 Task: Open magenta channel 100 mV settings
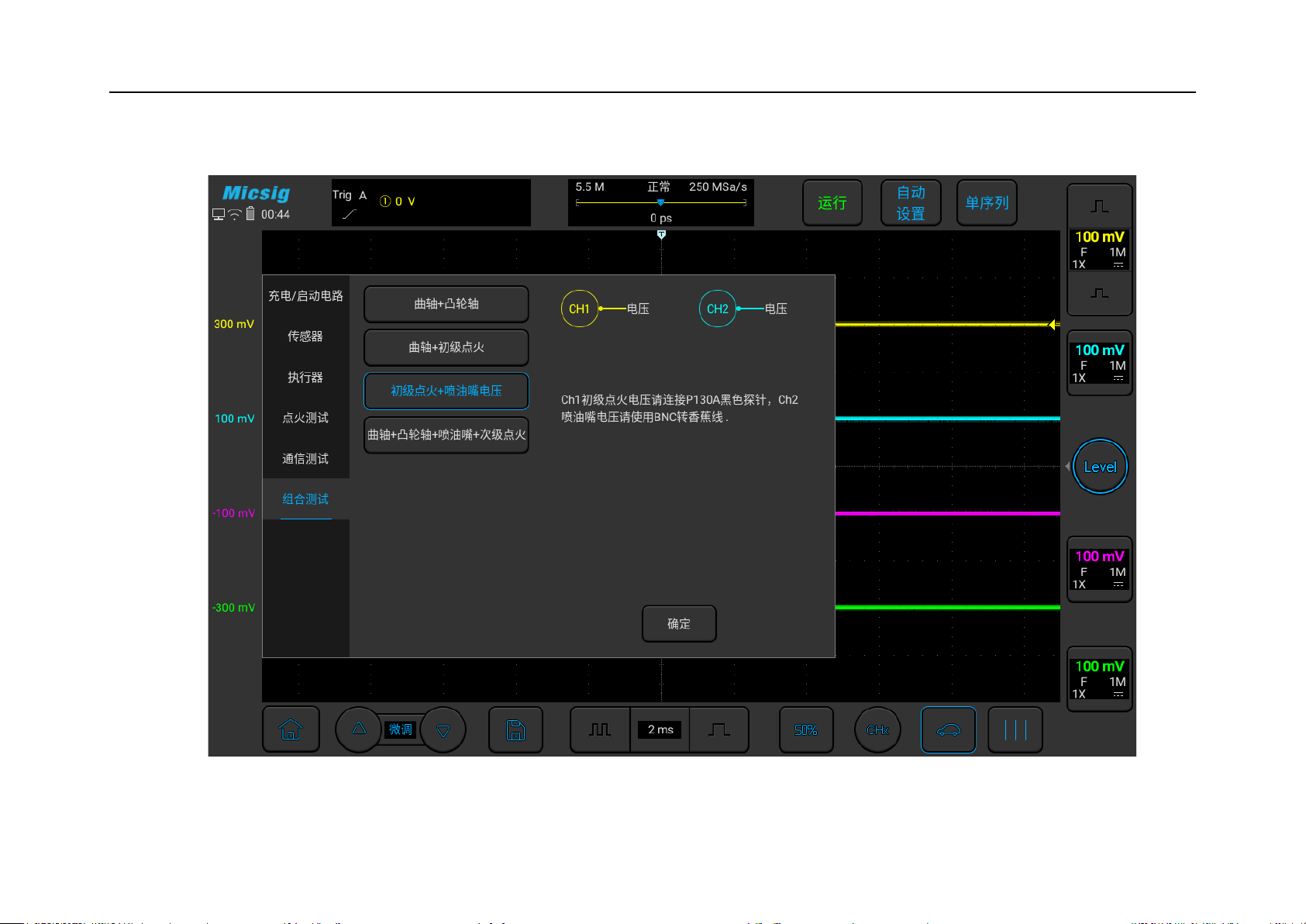(x=1100, y=569)
